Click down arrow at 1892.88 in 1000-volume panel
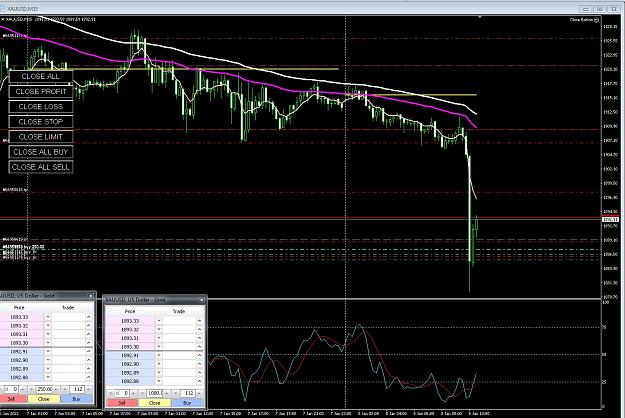Image resolution: width=625 pixels, height=418 pixels. [x=159, y=381]
